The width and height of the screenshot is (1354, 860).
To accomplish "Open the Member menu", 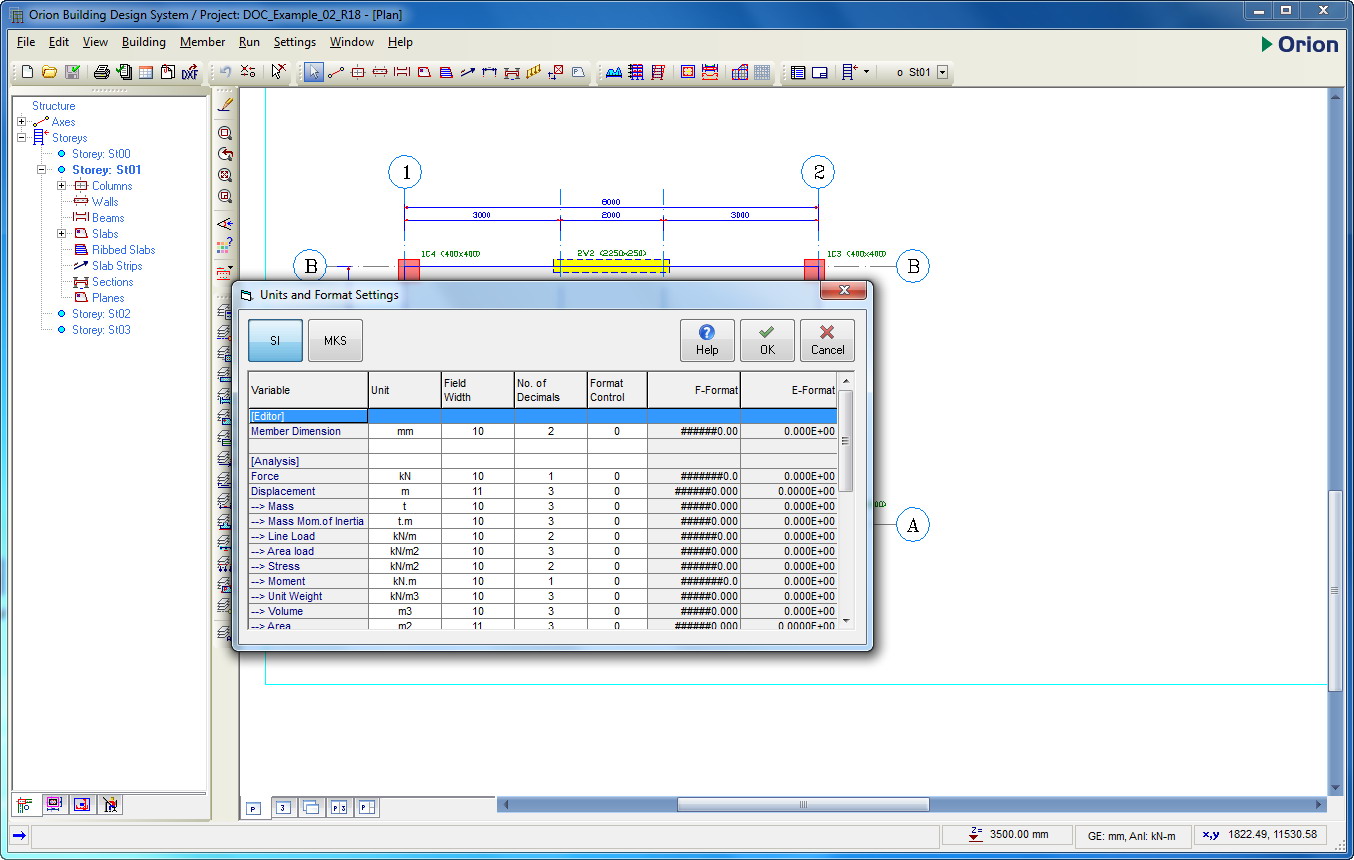I will tap(203, 42).
